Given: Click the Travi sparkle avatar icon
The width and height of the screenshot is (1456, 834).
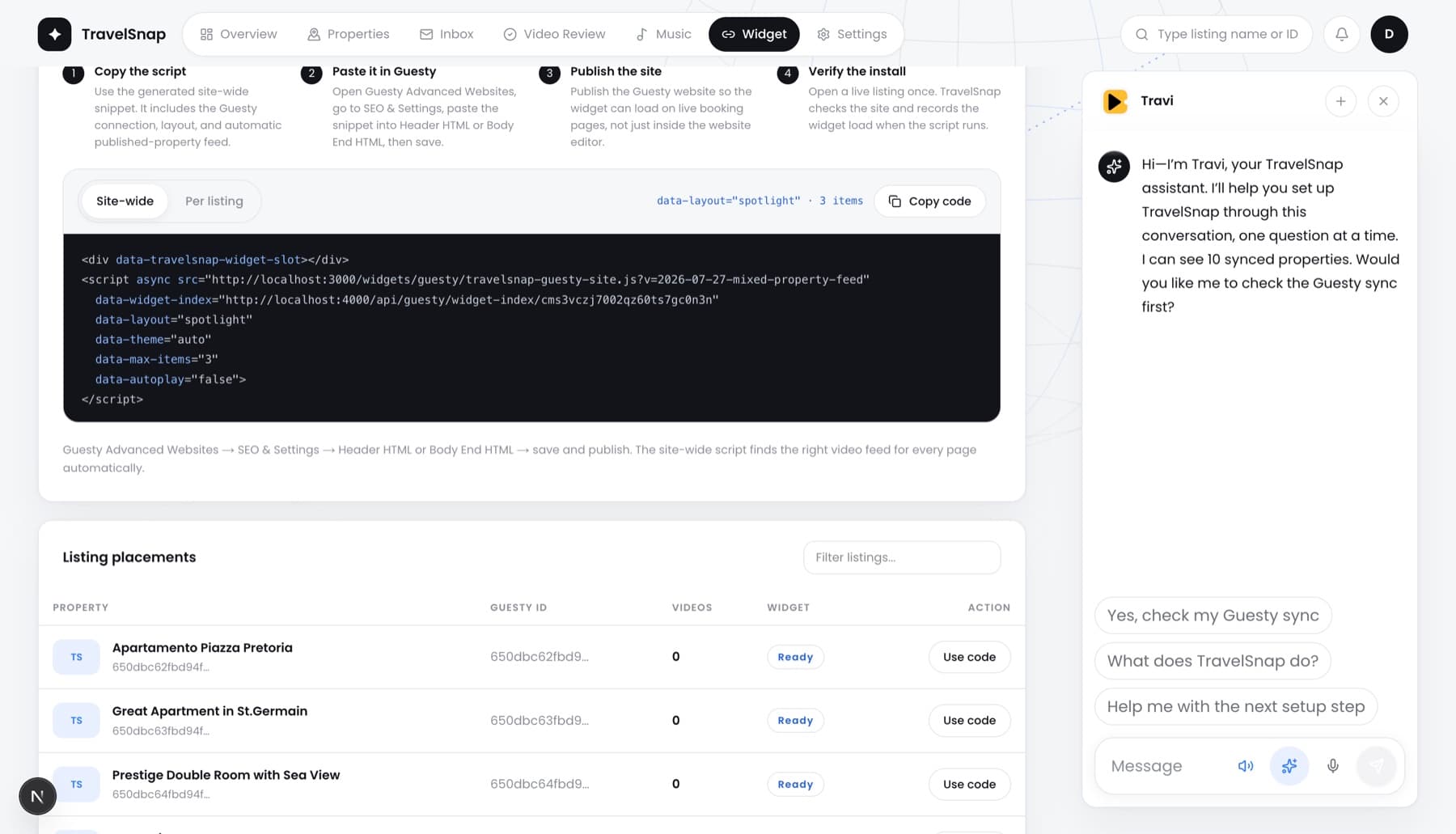Looking at the screenshot, I should pos(1114,167).
